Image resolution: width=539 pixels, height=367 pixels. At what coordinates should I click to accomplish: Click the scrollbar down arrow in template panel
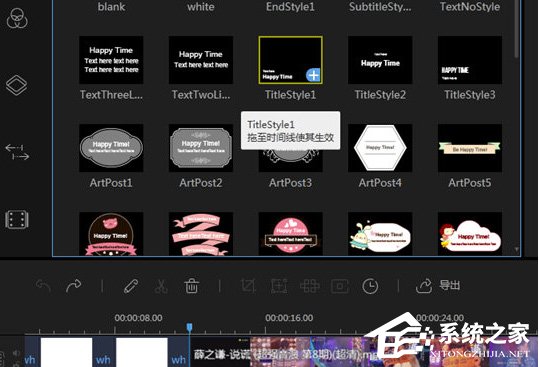pos(517,250)
